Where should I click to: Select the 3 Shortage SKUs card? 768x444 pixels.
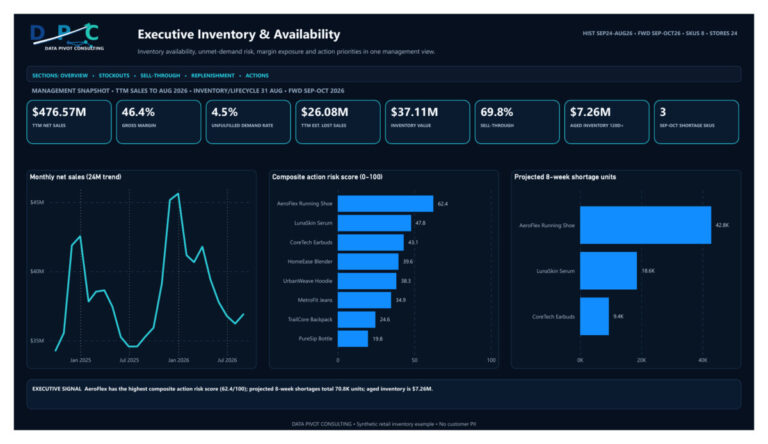click(x=696, y=122)
